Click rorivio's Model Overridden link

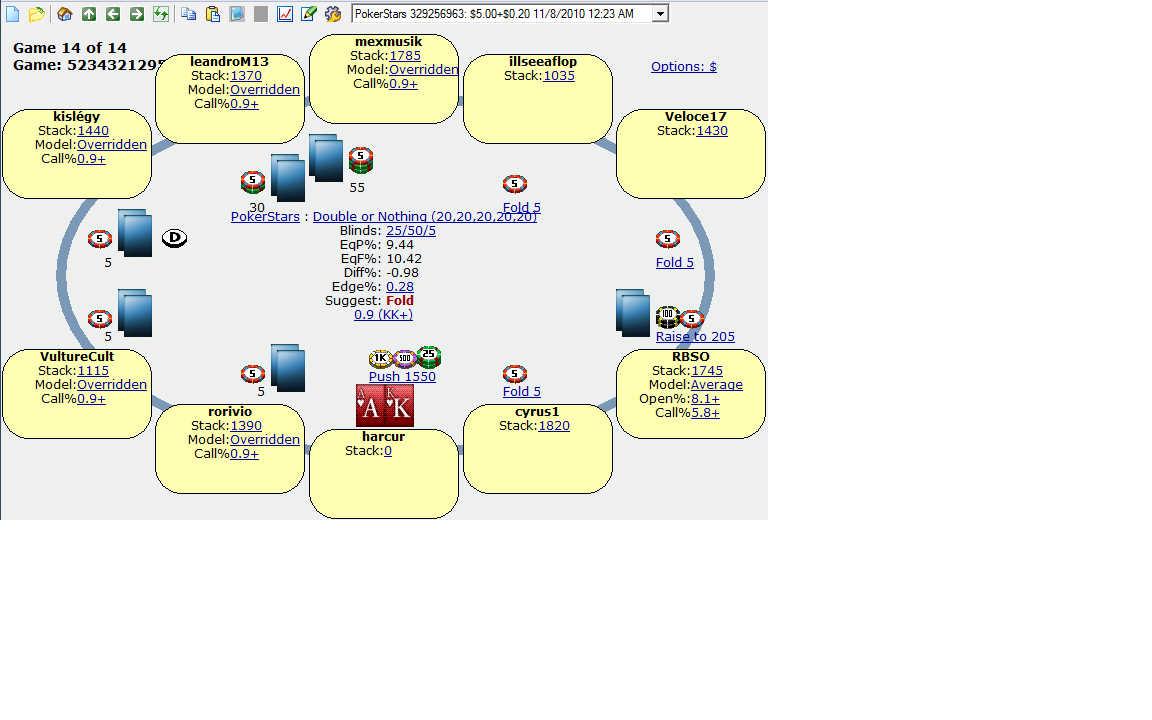coord(264,440)
